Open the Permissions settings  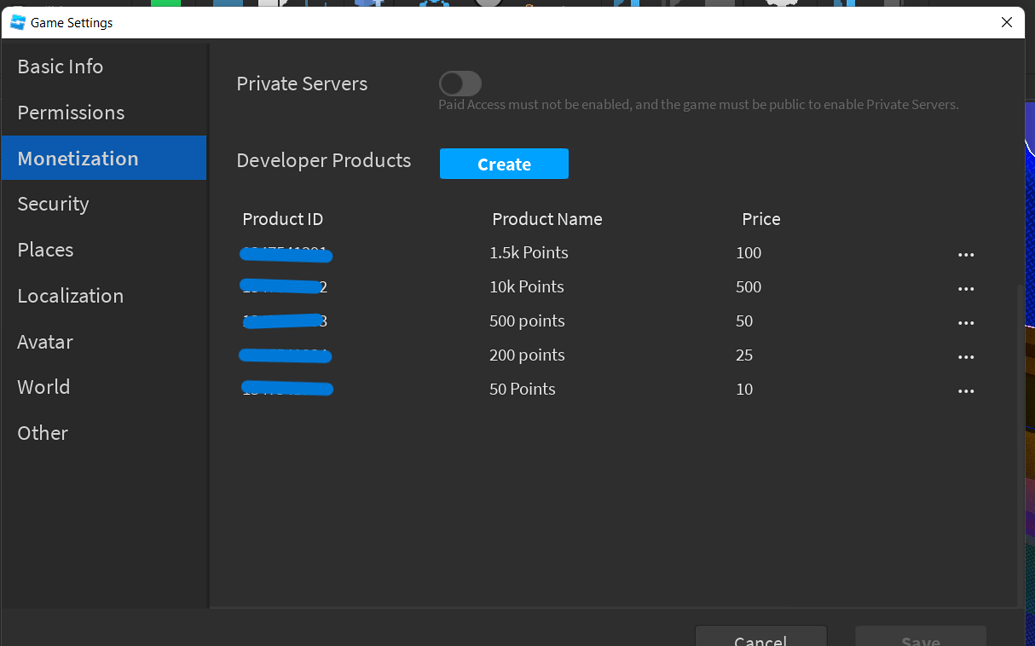71,112
